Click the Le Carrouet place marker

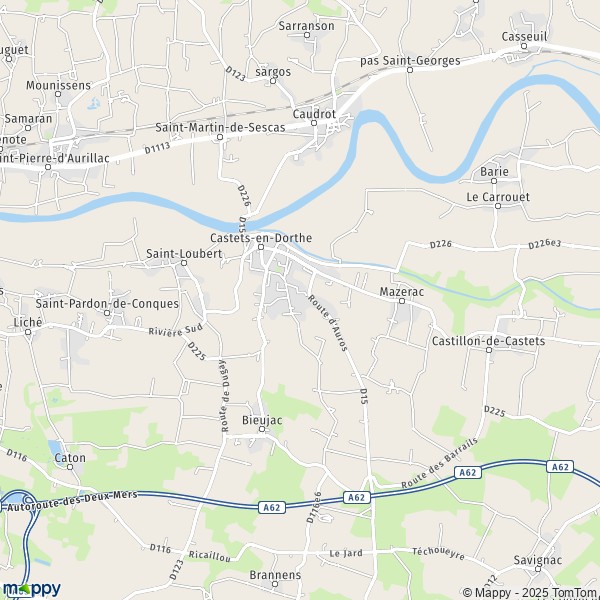click(498, 206)
